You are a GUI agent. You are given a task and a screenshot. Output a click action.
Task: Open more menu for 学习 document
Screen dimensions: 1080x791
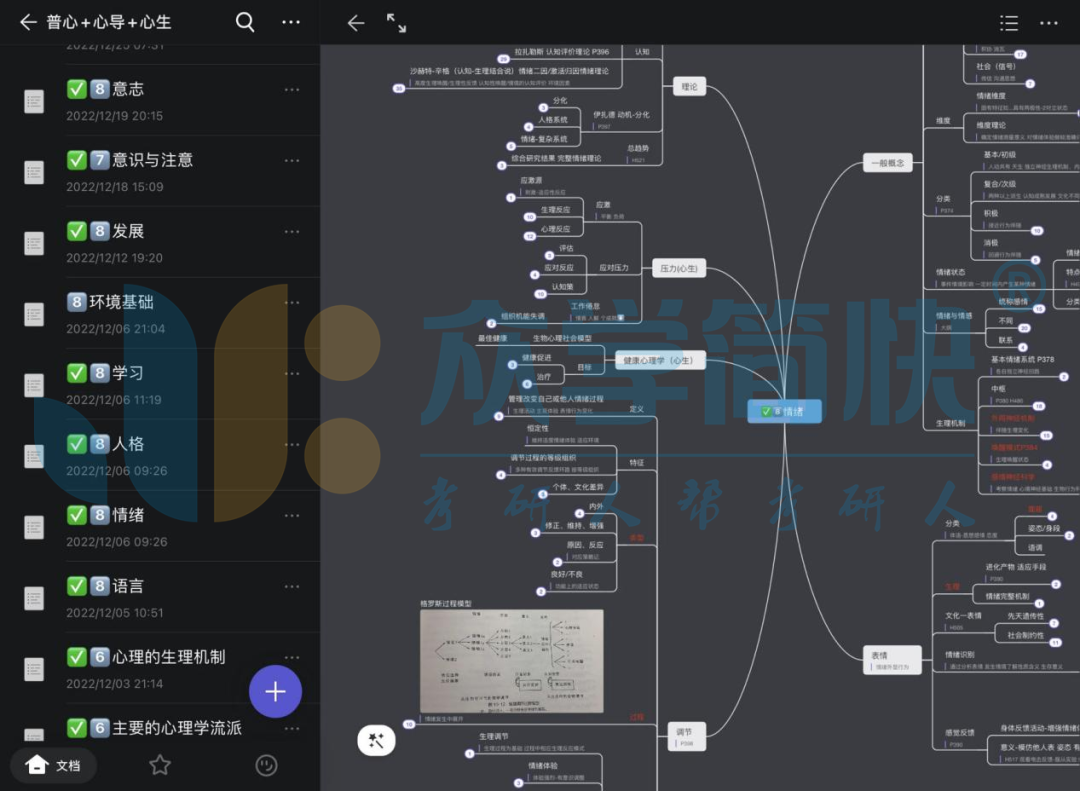[292, 373]
